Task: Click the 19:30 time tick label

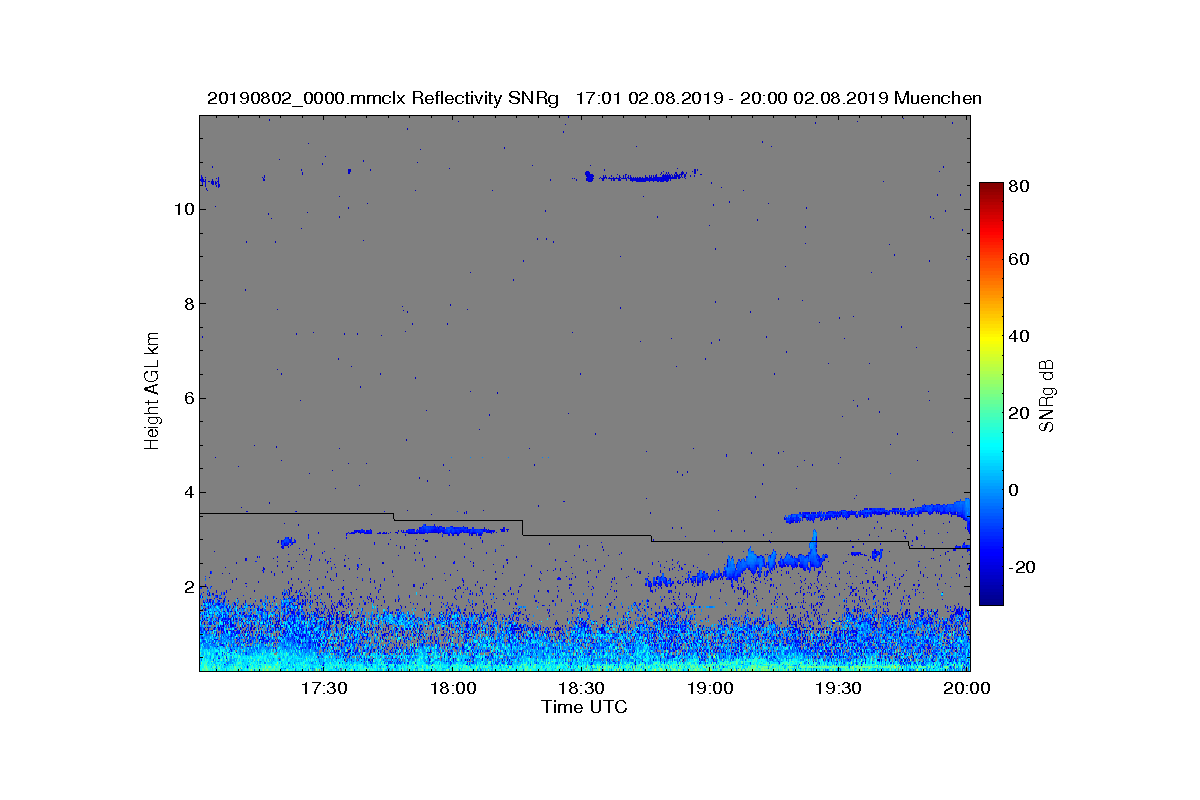Action: [x=838, y=688]
